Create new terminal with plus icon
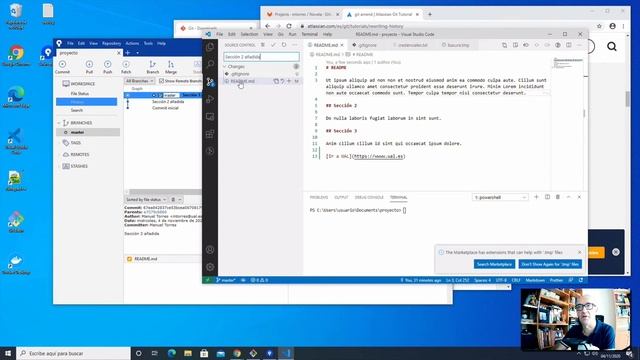This screenshot has height=360, width=640. coord(536,197)
